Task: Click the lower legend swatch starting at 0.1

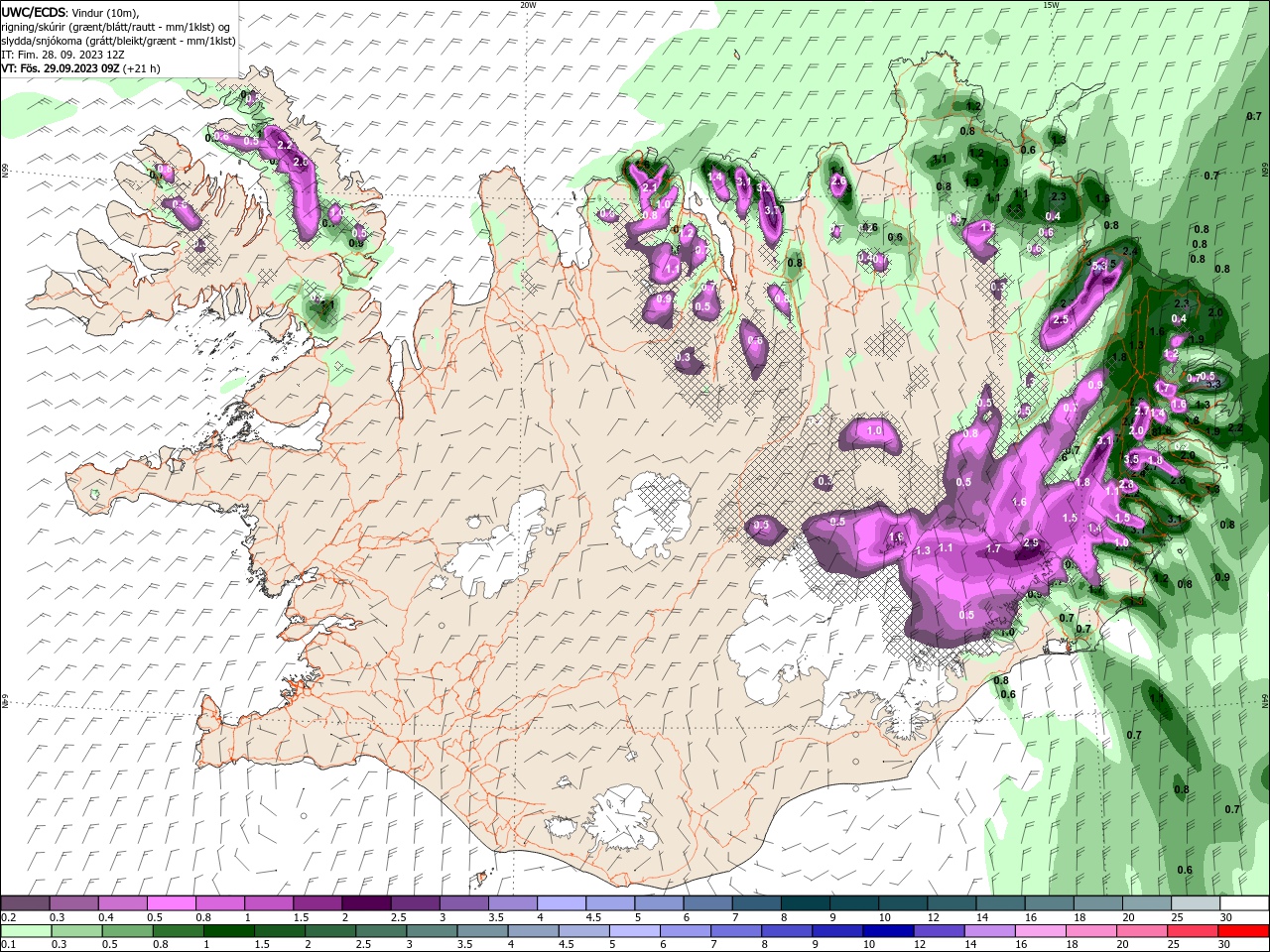Action: pos(26,931)
